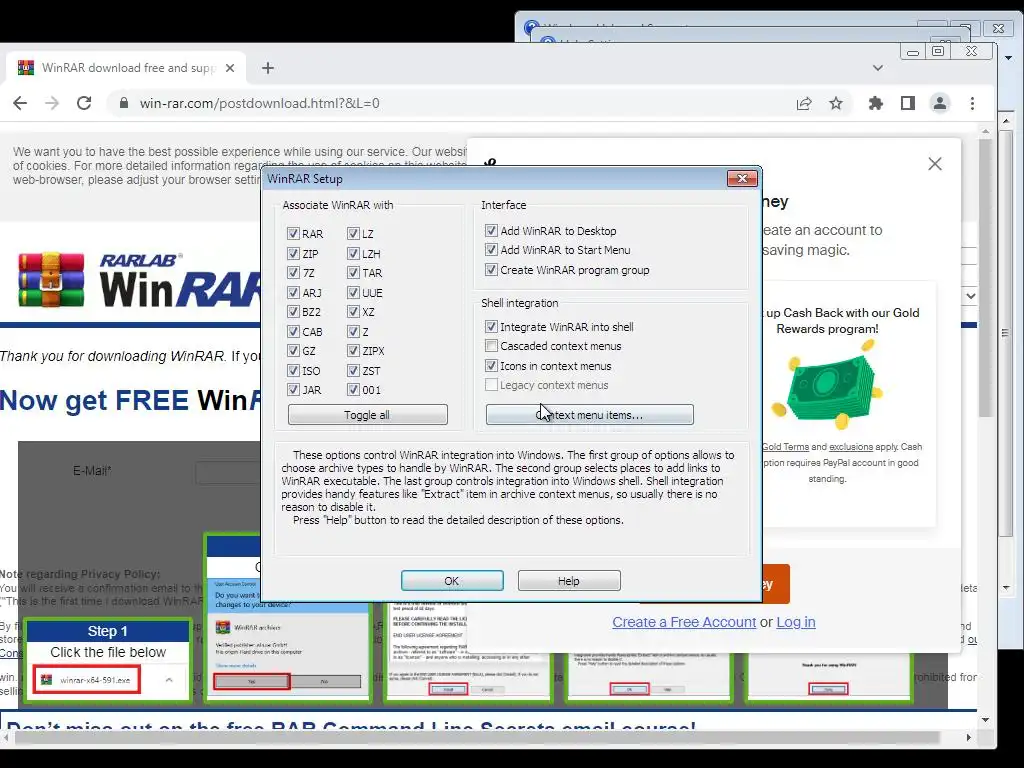Toggle the LZH association checkbox
The width and height of the screenshot is (1024, 768).
353,253
